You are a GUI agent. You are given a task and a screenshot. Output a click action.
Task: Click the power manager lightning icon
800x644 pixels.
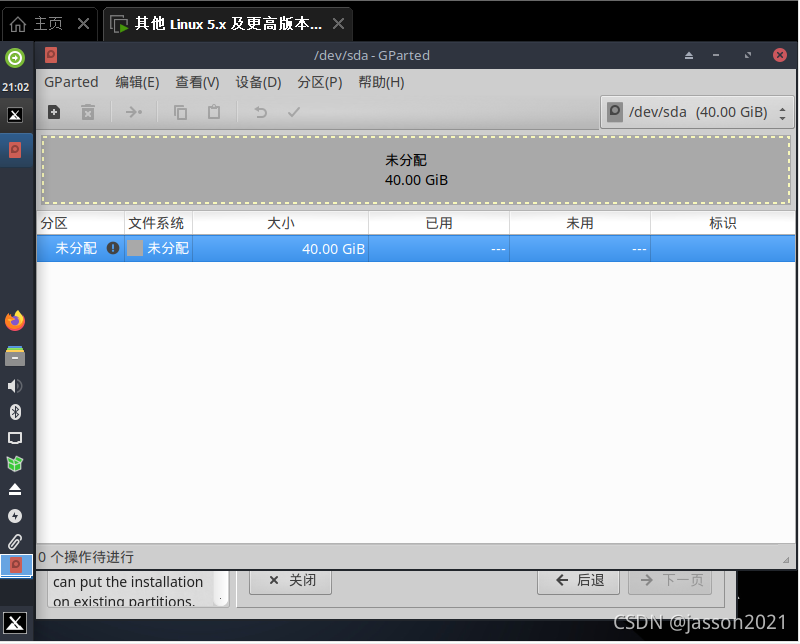pyautogui.click(x=15, y=516)
